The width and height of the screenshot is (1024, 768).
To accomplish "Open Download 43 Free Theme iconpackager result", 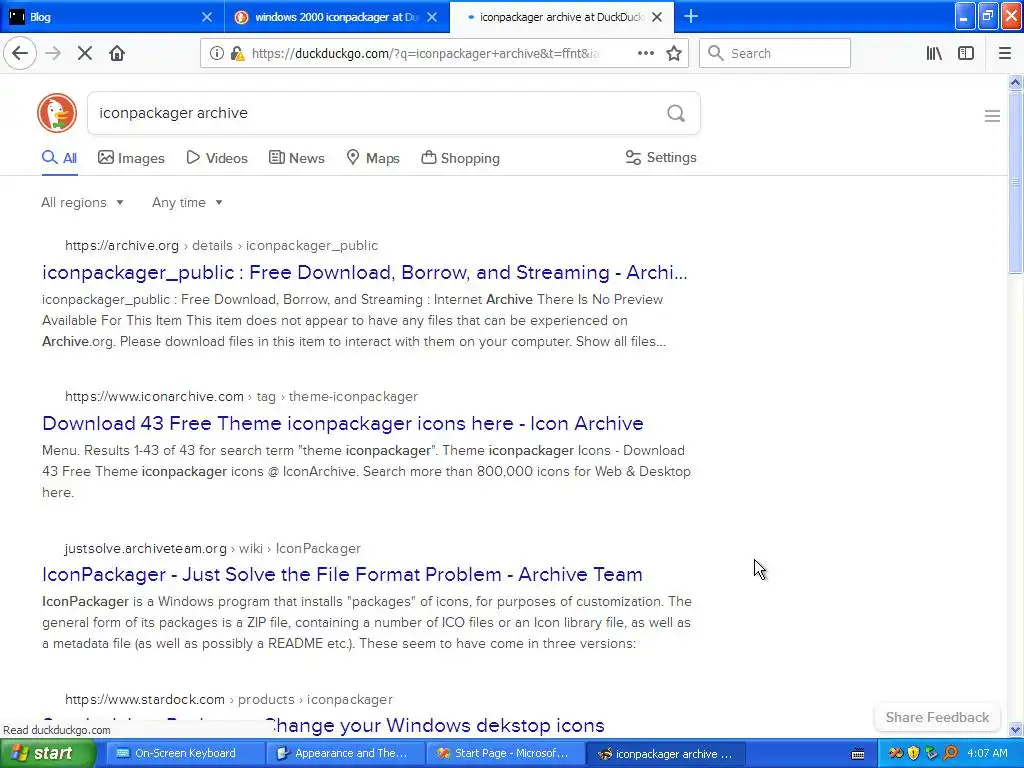I will tap(343, 423).
